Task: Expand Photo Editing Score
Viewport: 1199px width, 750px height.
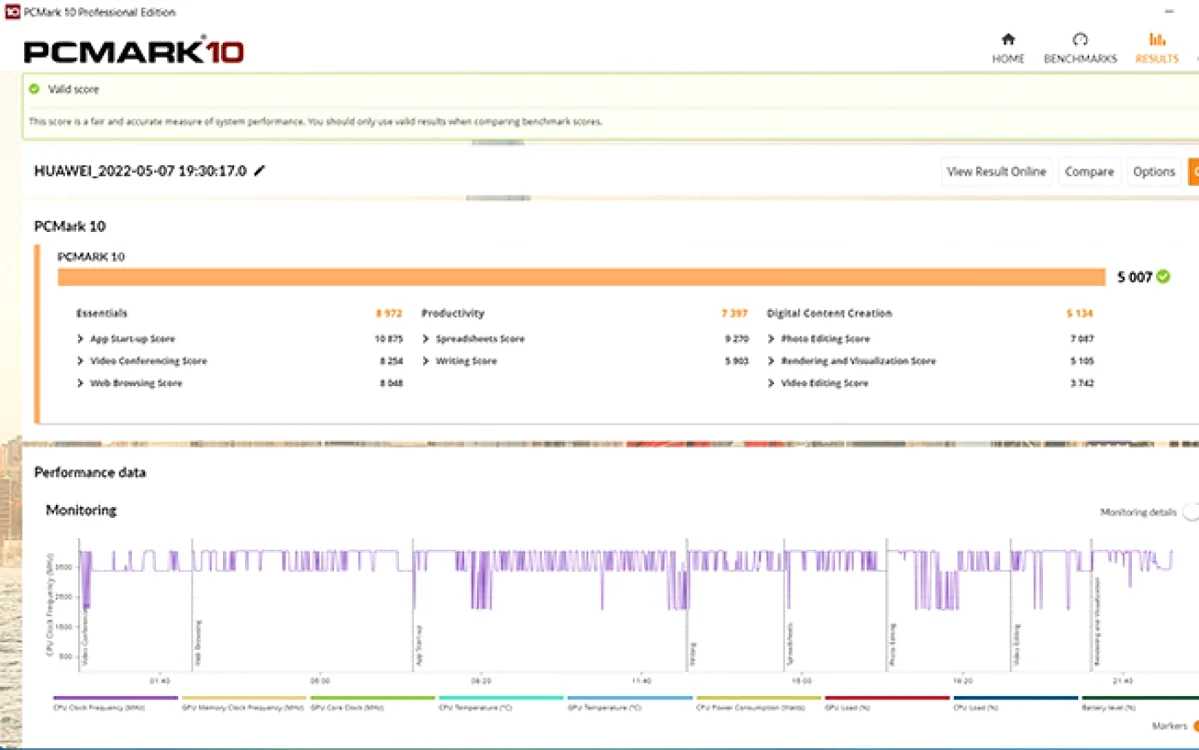Action: coord(771,339)
